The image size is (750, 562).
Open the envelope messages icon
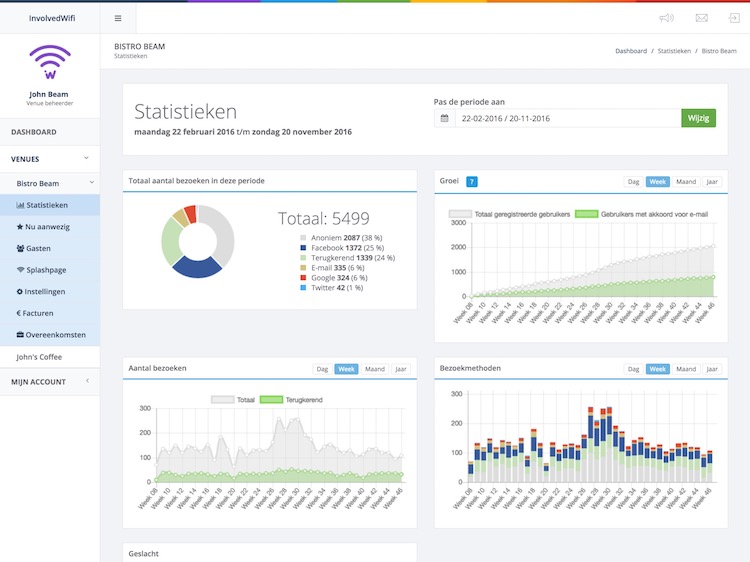click(x=701, y=18)
